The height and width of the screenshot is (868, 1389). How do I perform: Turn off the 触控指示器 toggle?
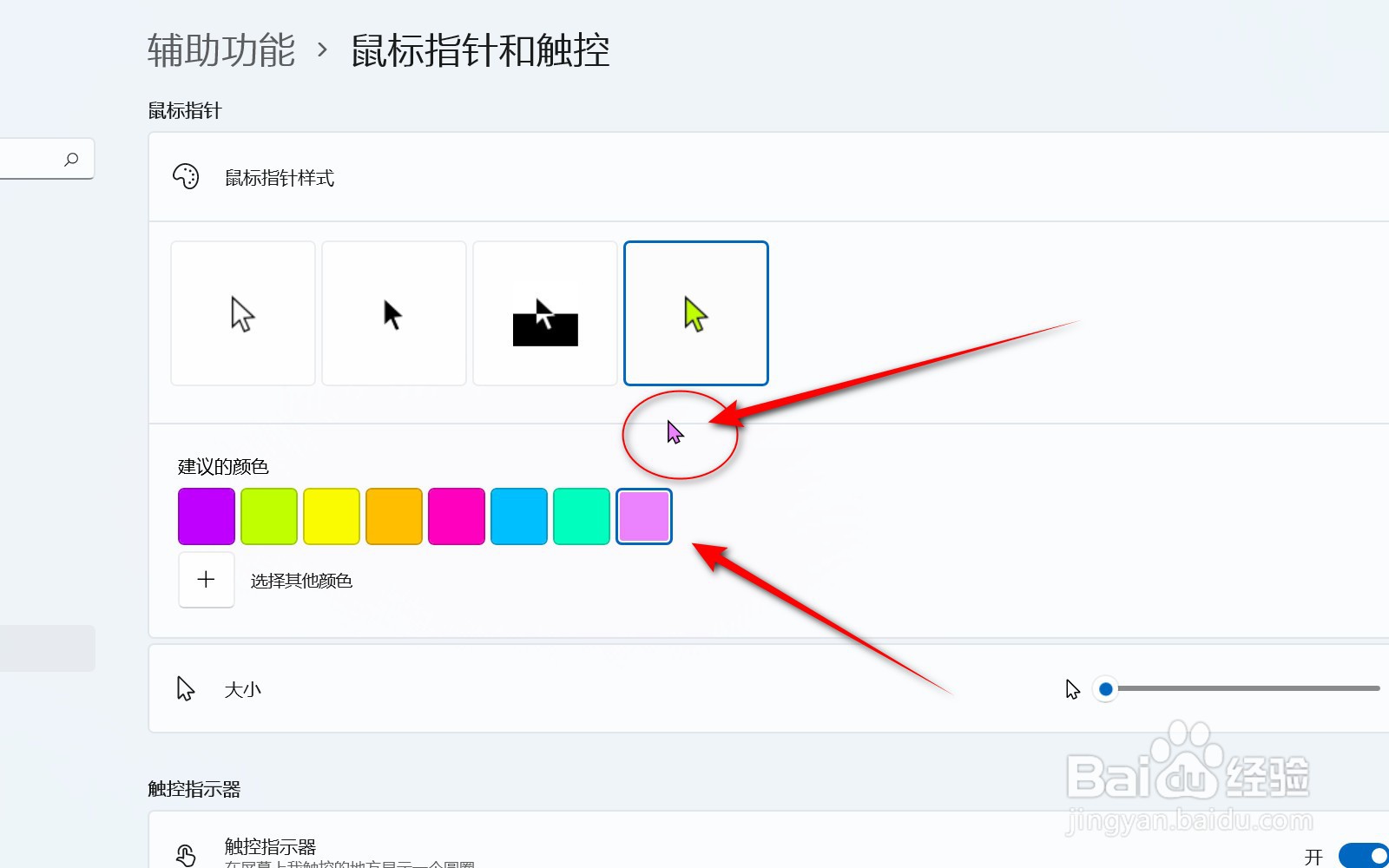click(x=1364, y=856)
